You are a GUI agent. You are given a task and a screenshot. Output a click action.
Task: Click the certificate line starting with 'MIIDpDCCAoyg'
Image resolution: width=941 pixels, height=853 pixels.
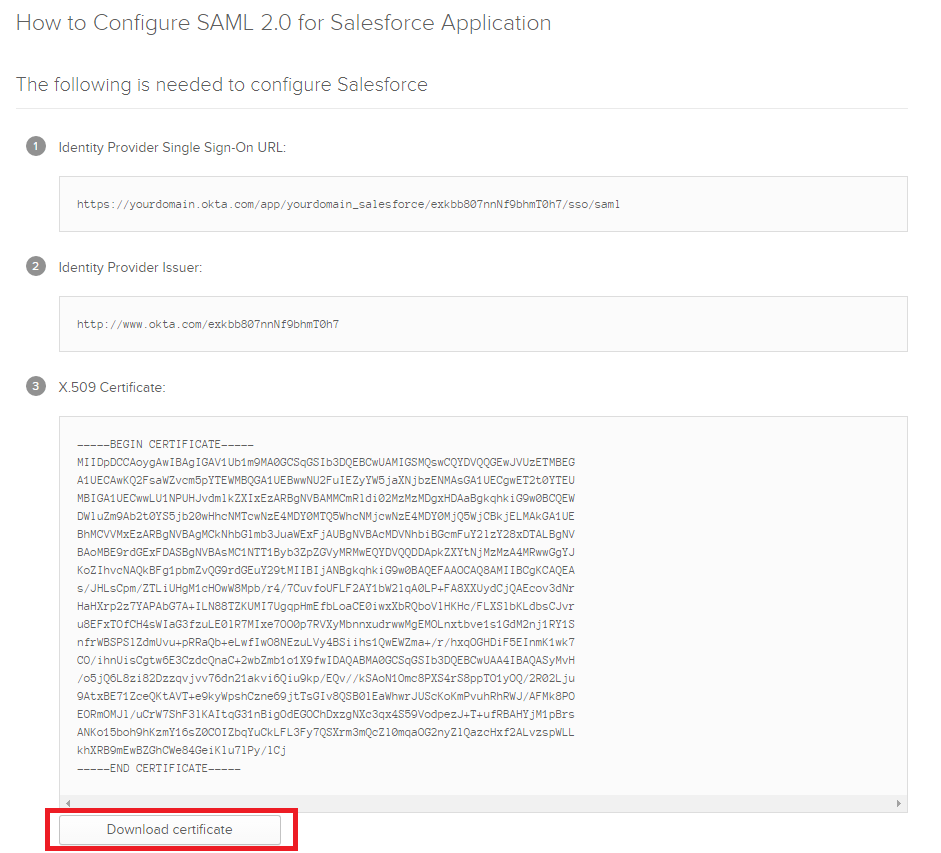tap(326, 462)
